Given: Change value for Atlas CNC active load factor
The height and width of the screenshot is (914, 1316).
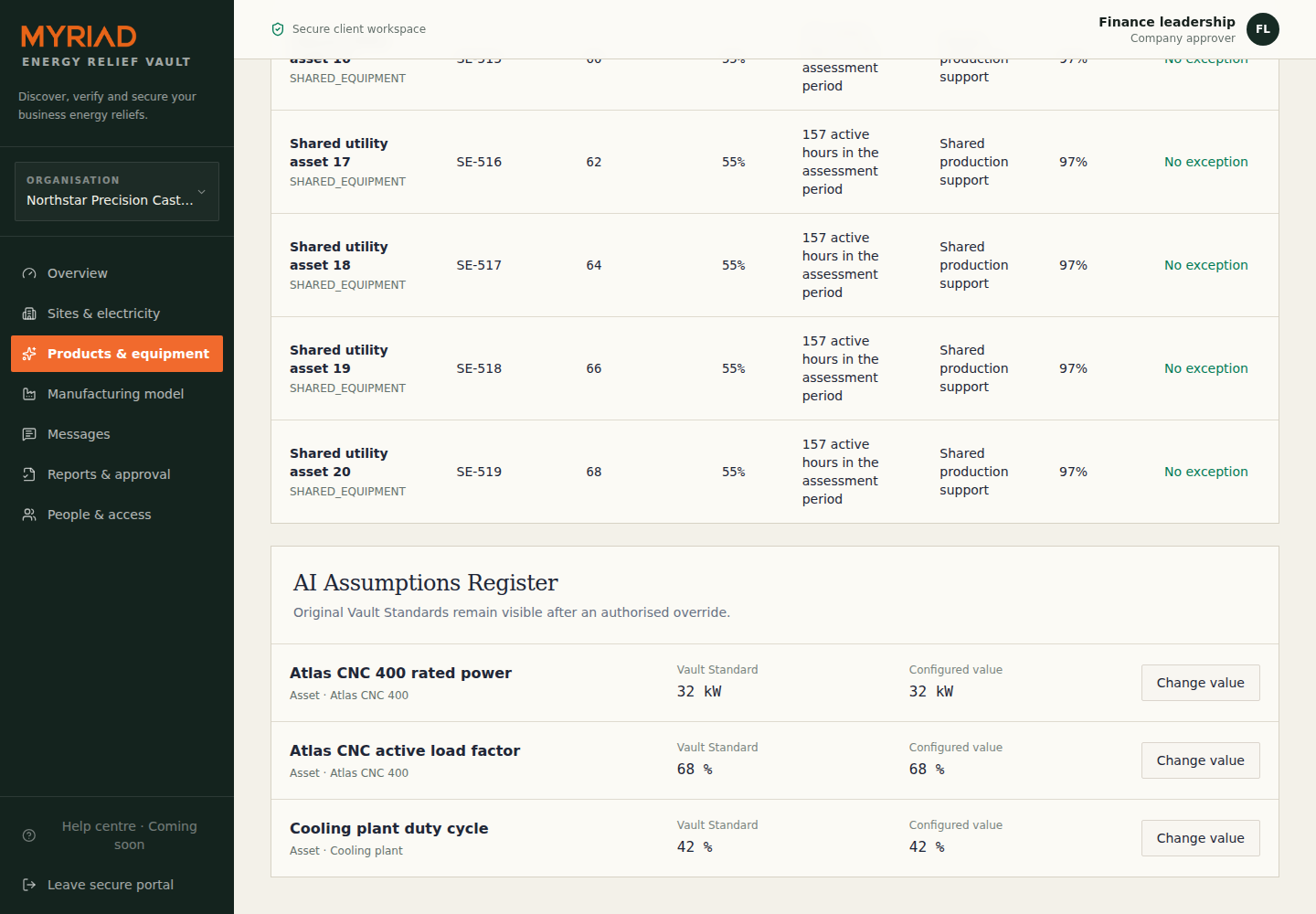Looking at the screenshot, I should pyautogui.click(x=1200, y=760).
